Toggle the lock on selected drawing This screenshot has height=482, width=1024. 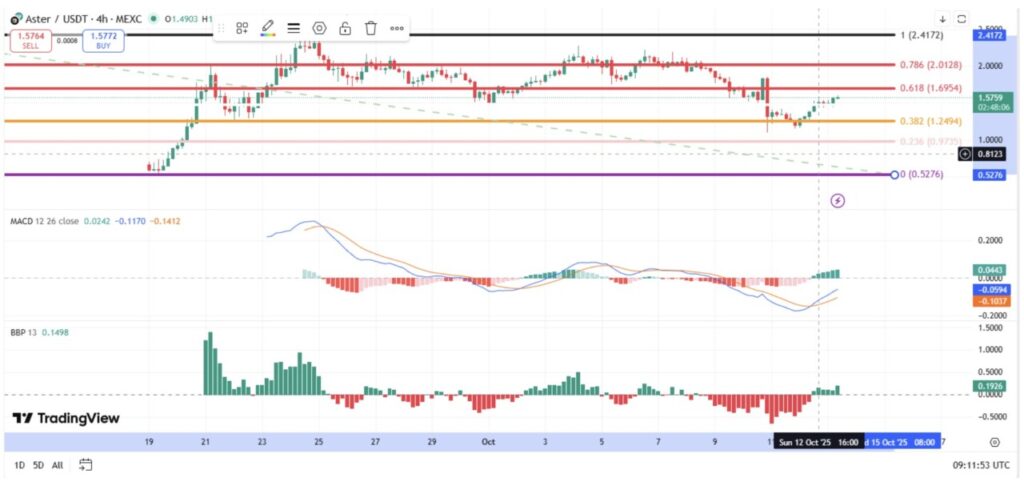click(x=345, y=28)
